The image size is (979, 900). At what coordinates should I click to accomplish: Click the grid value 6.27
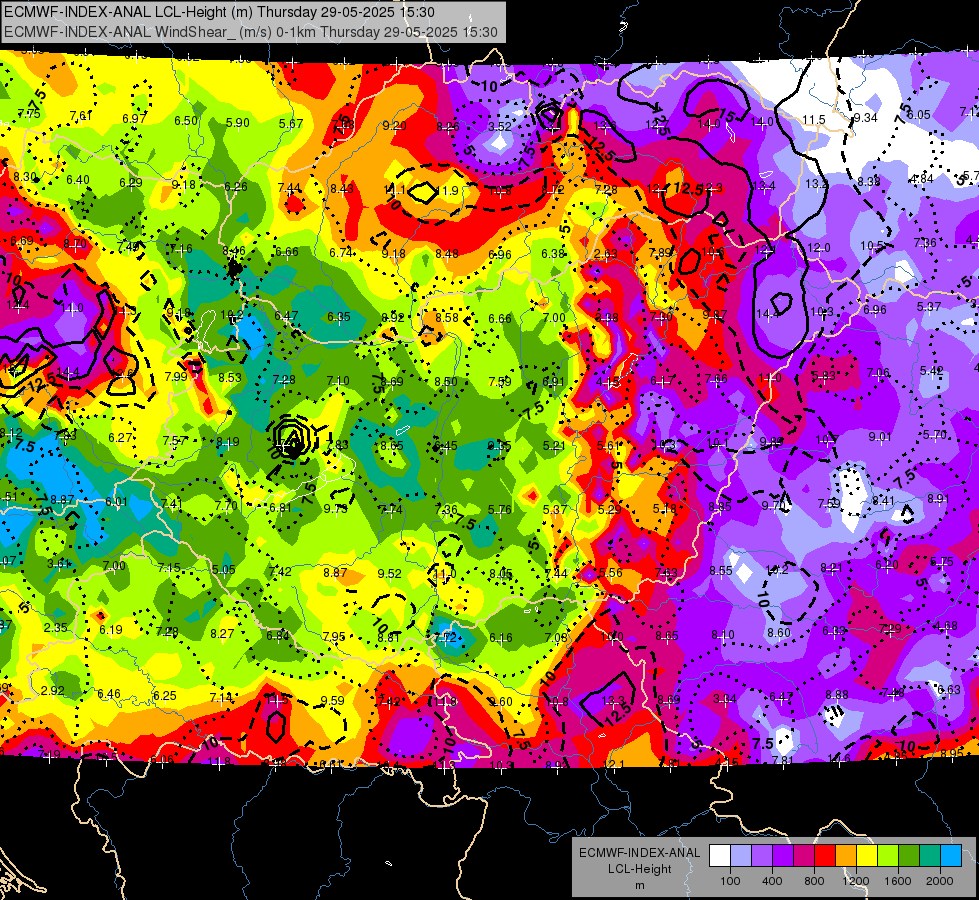point(120,438)
